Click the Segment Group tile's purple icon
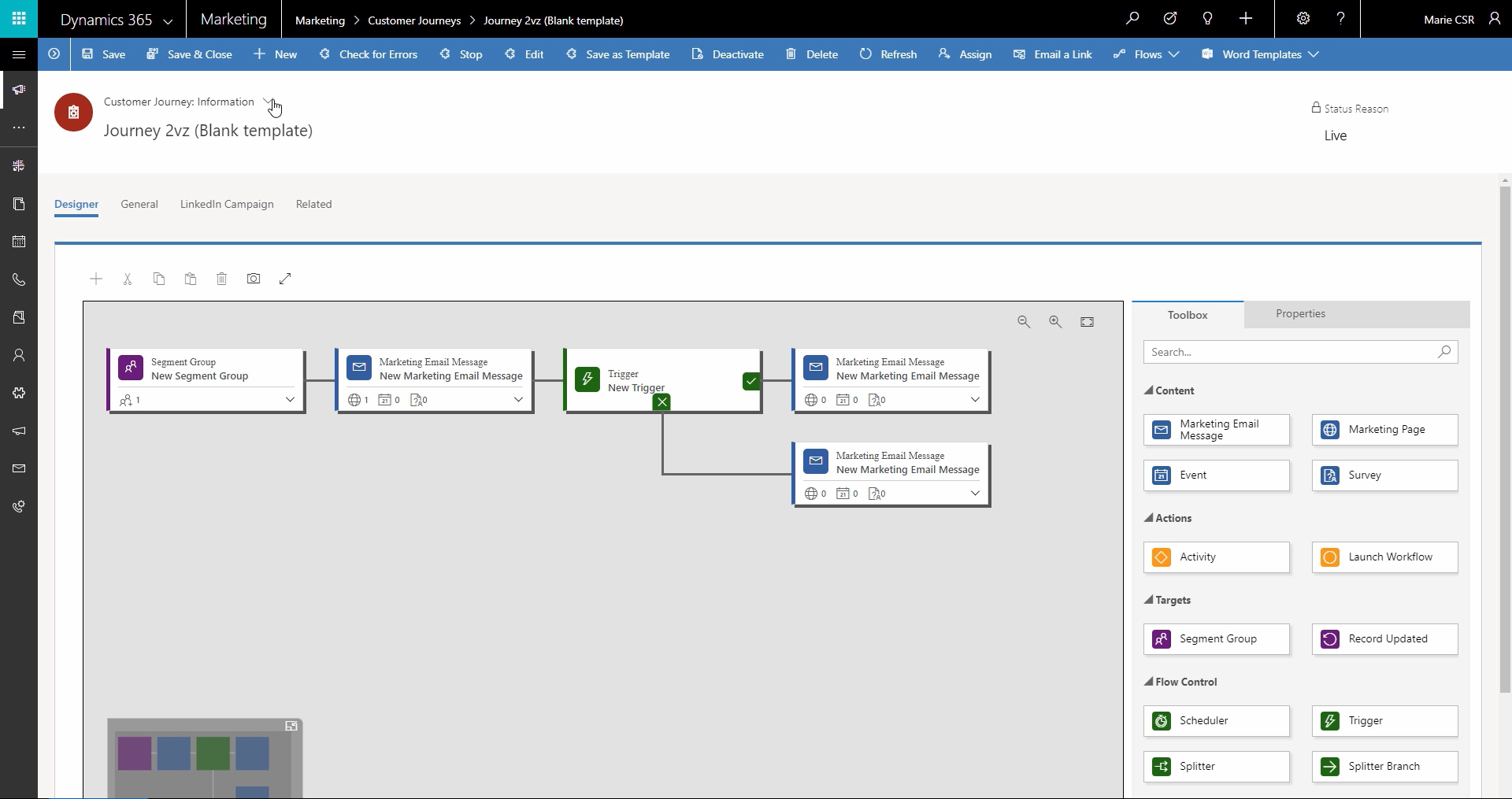 pyautogui.click(x=131, y=368)
